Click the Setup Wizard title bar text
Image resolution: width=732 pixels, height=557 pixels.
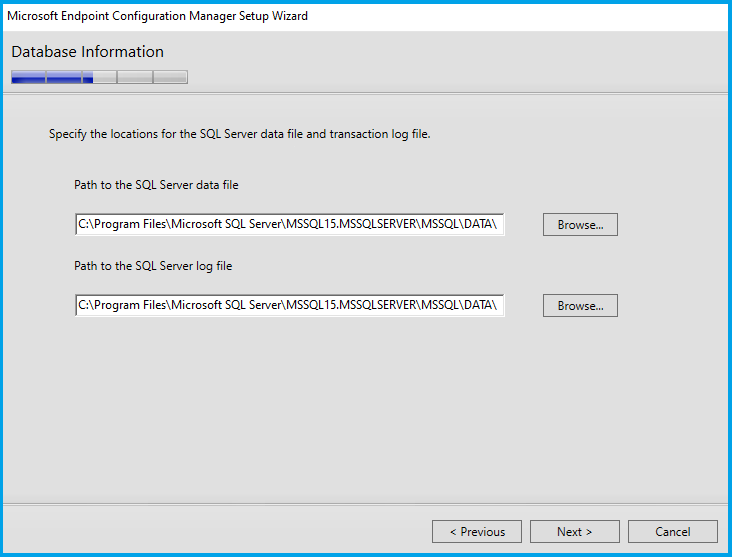[x=157, y=16]
